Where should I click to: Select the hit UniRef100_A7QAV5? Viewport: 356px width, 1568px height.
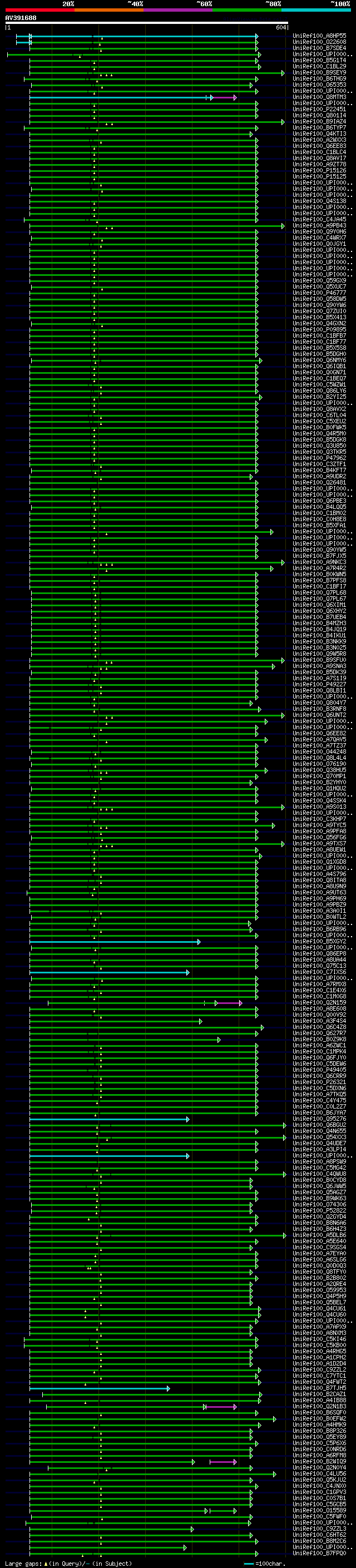(319, 739)
